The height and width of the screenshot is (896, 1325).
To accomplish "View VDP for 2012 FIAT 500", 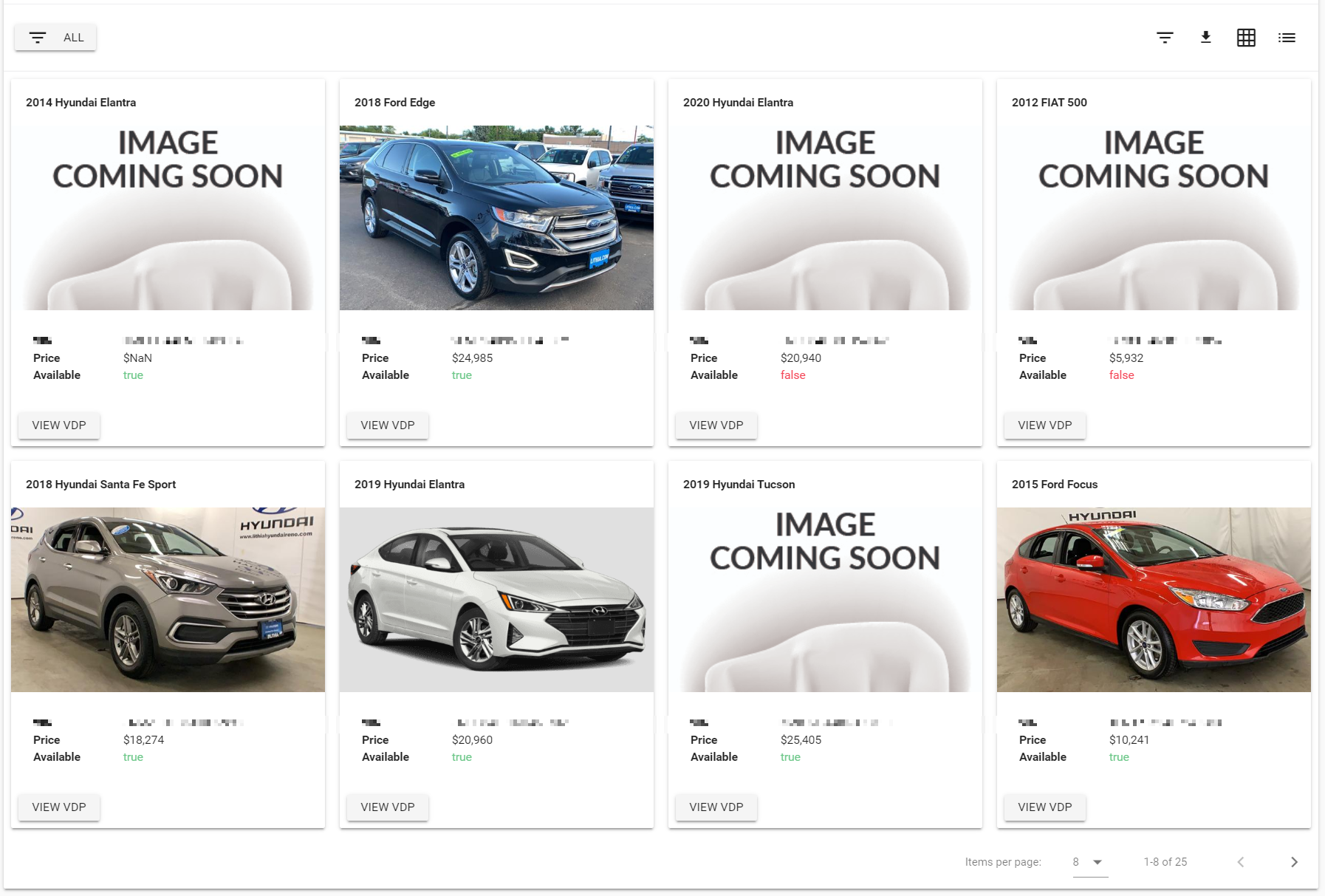I will [1045, 425].
